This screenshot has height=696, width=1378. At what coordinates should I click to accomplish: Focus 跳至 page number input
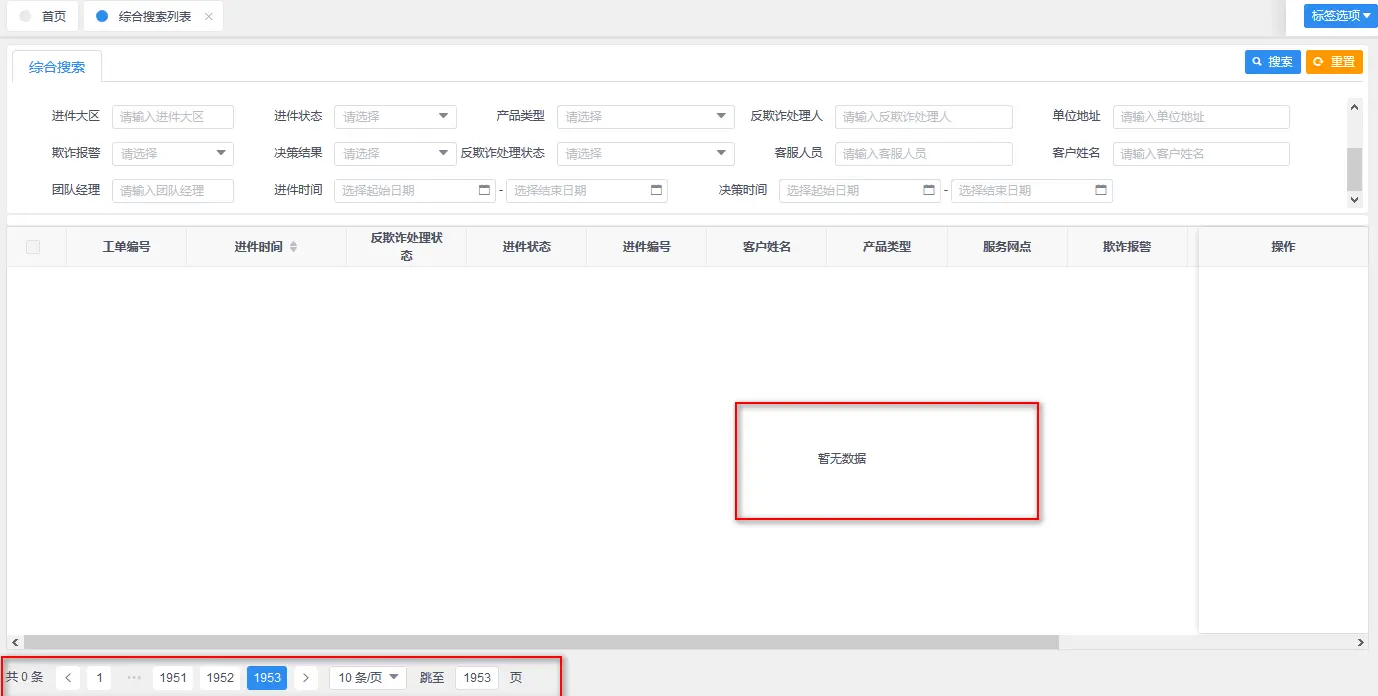pos(477,678)
